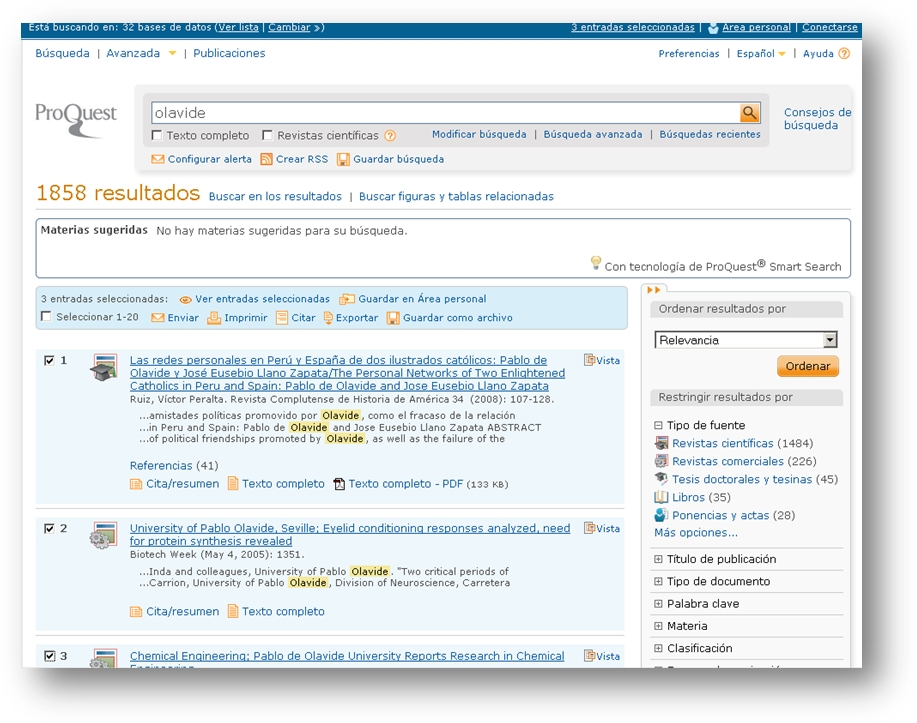Click the orange Ordenar button
This screenshot has height=723, width=917.
(x=808, y=366)
